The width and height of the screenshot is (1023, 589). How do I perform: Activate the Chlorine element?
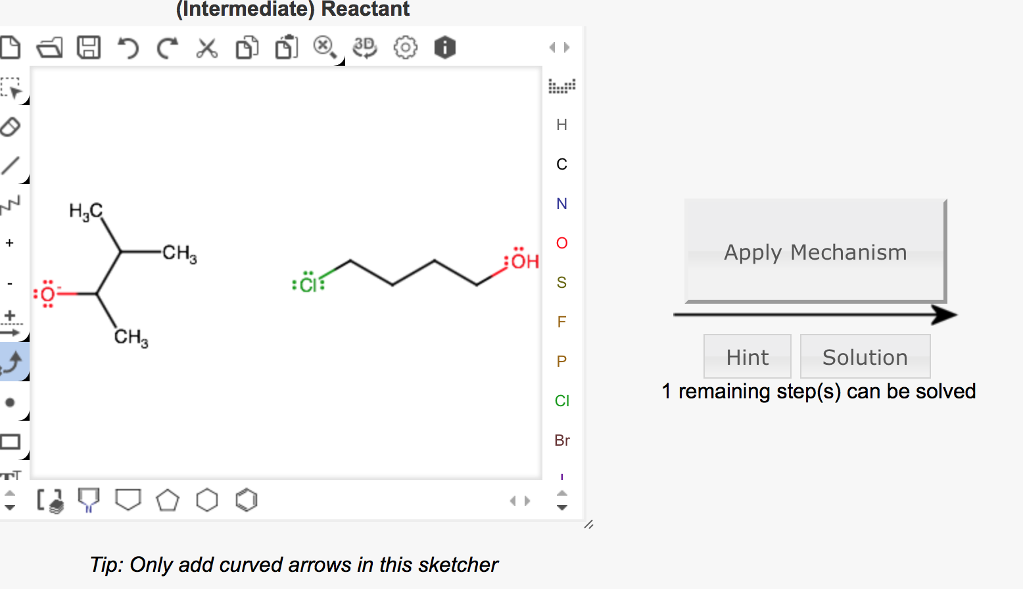(x=561, y=400)
